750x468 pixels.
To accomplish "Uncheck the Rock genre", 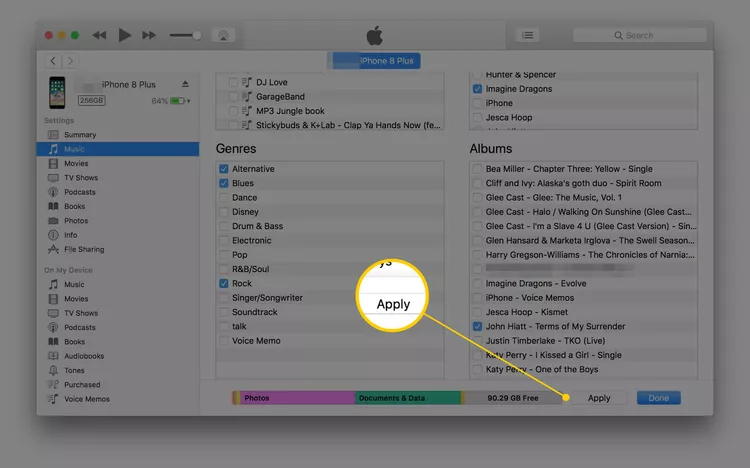I will click(223, 284).
